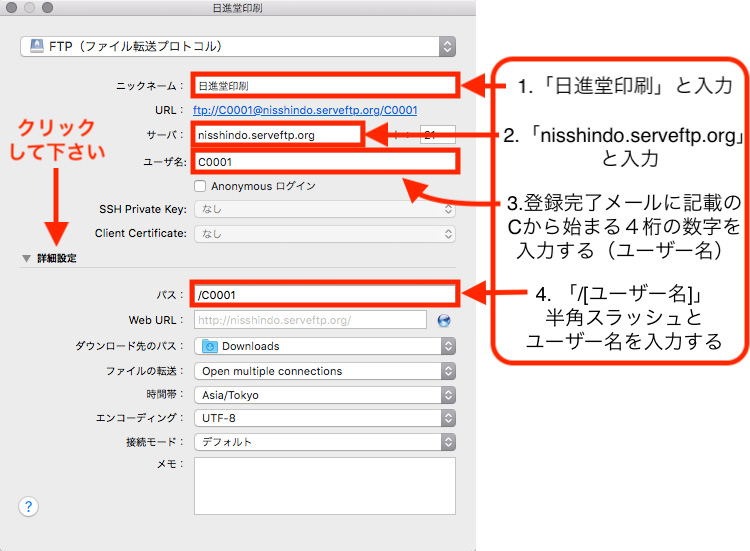
Task: Click the globe icon beside Web URL
Action: [444, 320]
